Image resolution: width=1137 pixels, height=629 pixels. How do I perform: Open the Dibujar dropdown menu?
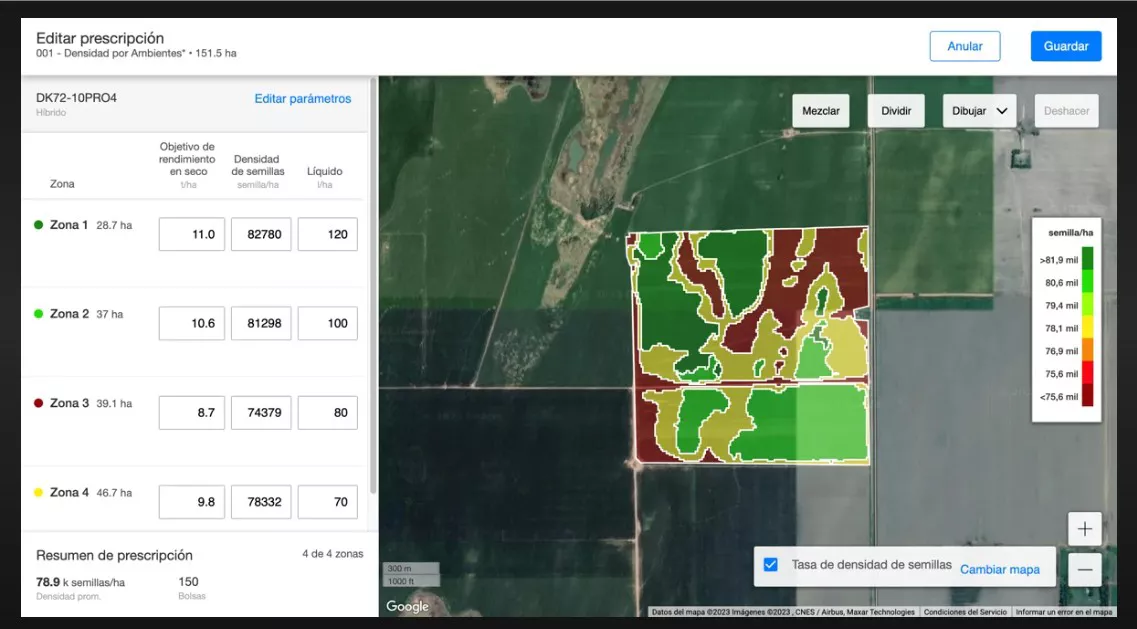pyautogui.click(x=979, y=111)
